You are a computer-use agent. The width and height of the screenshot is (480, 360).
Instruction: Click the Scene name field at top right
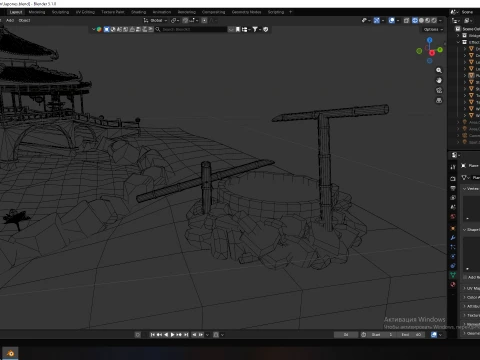(470, 12)
